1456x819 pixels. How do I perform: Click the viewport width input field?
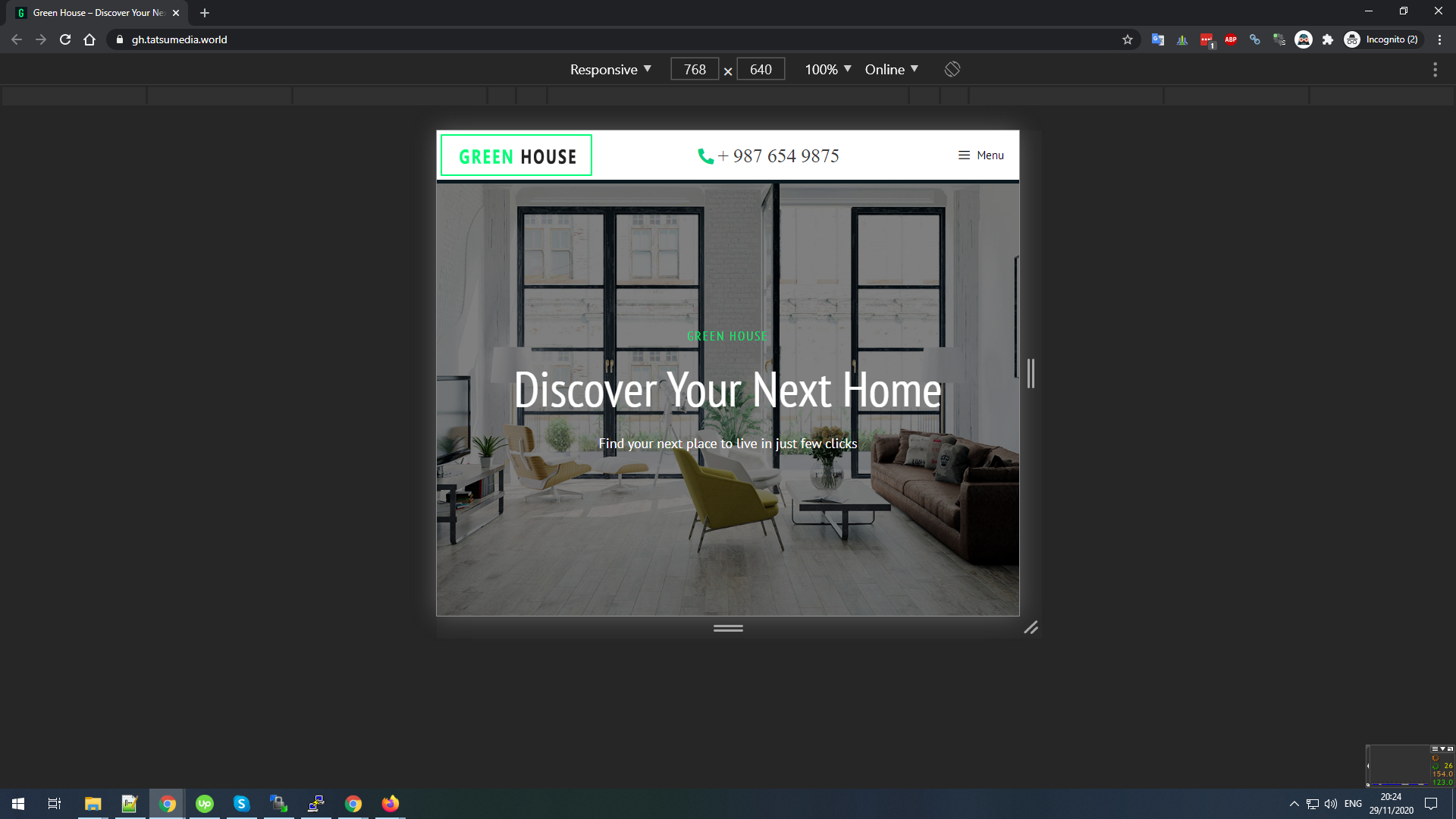pos(694,69)
